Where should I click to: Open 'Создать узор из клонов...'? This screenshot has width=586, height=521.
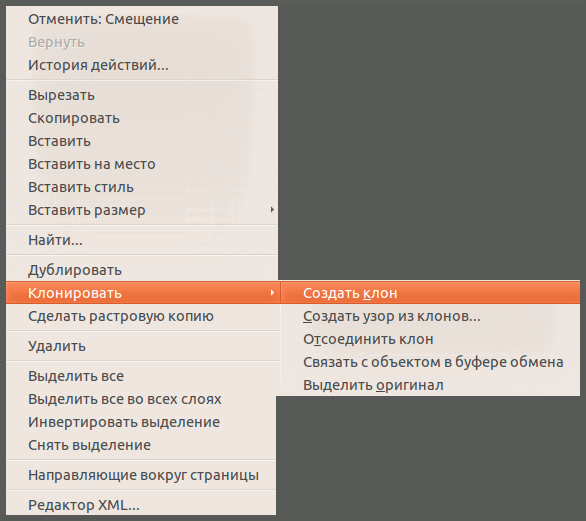(430, 316)
